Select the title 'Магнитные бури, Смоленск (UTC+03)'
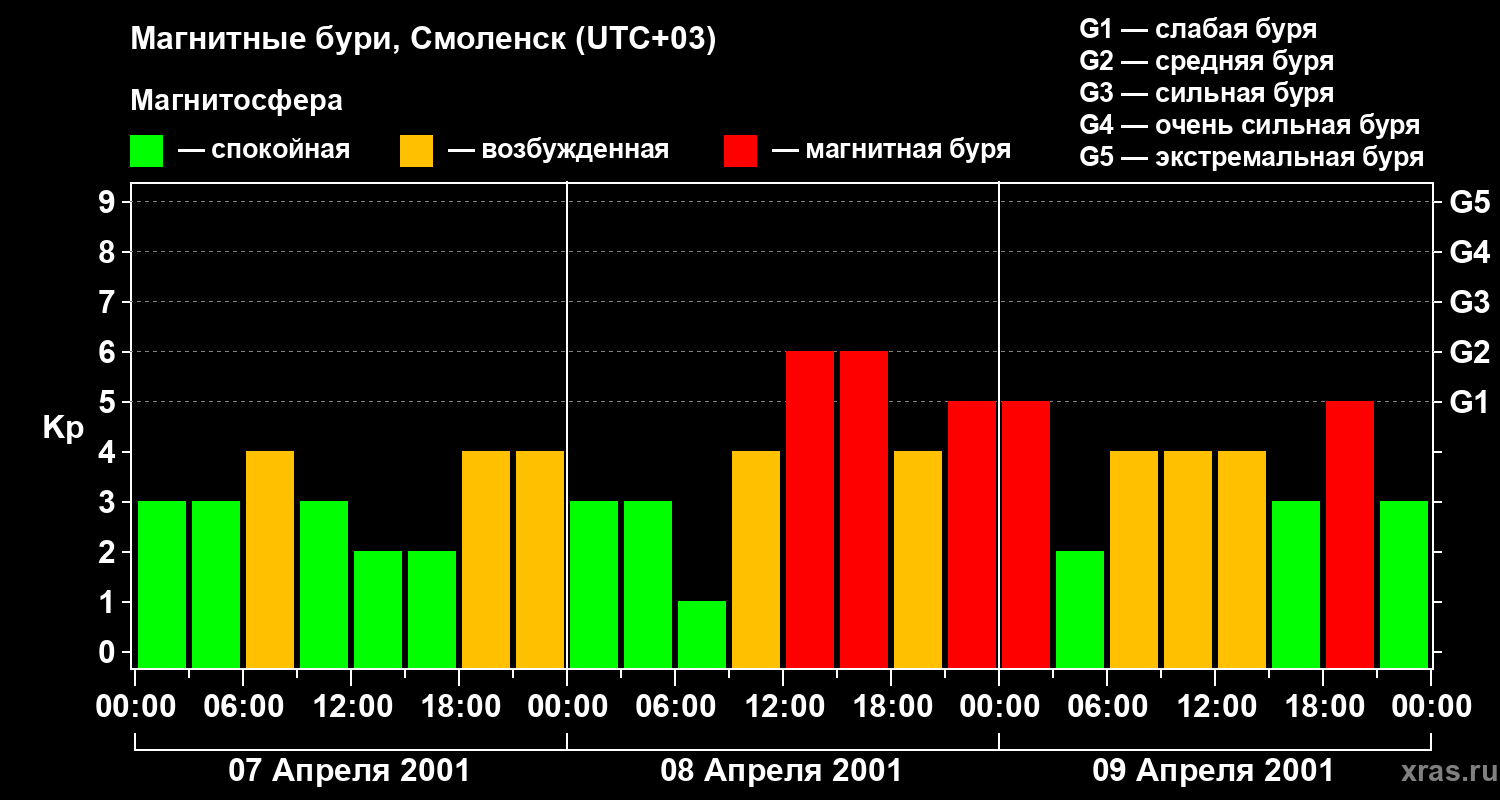Screen dimensions: 1500x800 coord(424,40)
